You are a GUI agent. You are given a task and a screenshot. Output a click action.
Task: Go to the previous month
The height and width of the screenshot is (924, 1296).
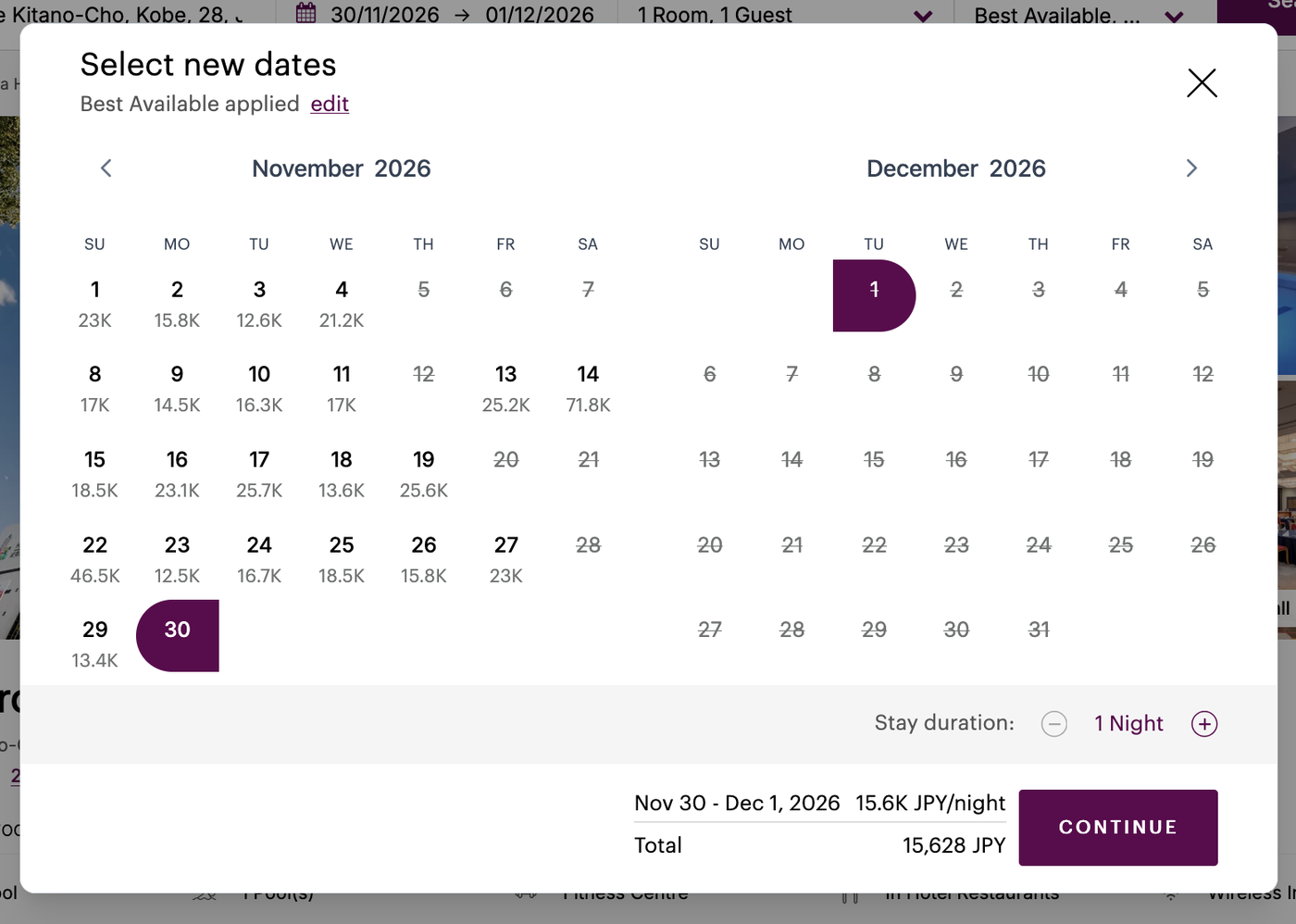point(106,169)
